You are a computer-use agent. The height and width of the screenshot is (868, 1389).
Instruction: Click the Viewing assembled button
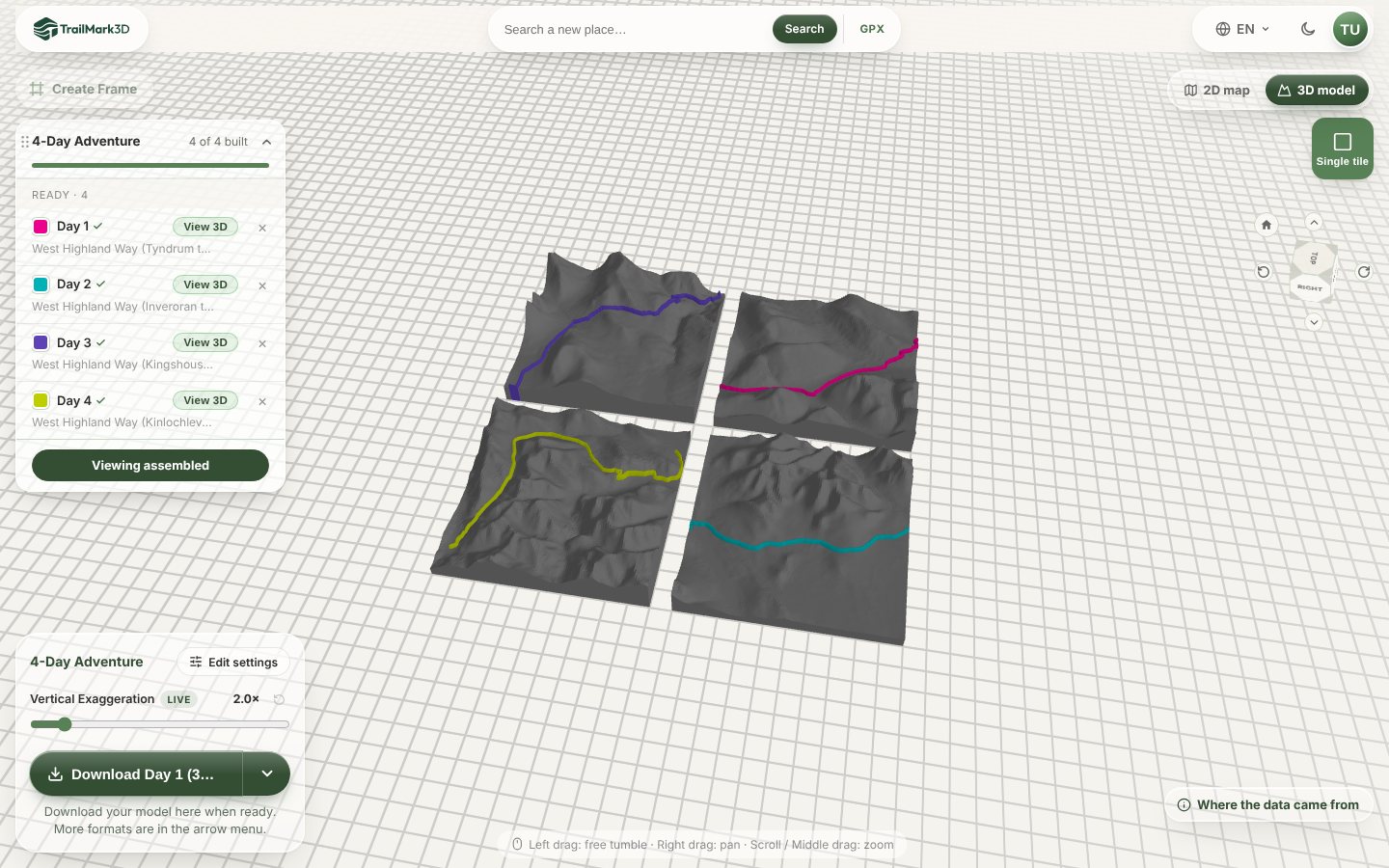click(x=150, y=465)
